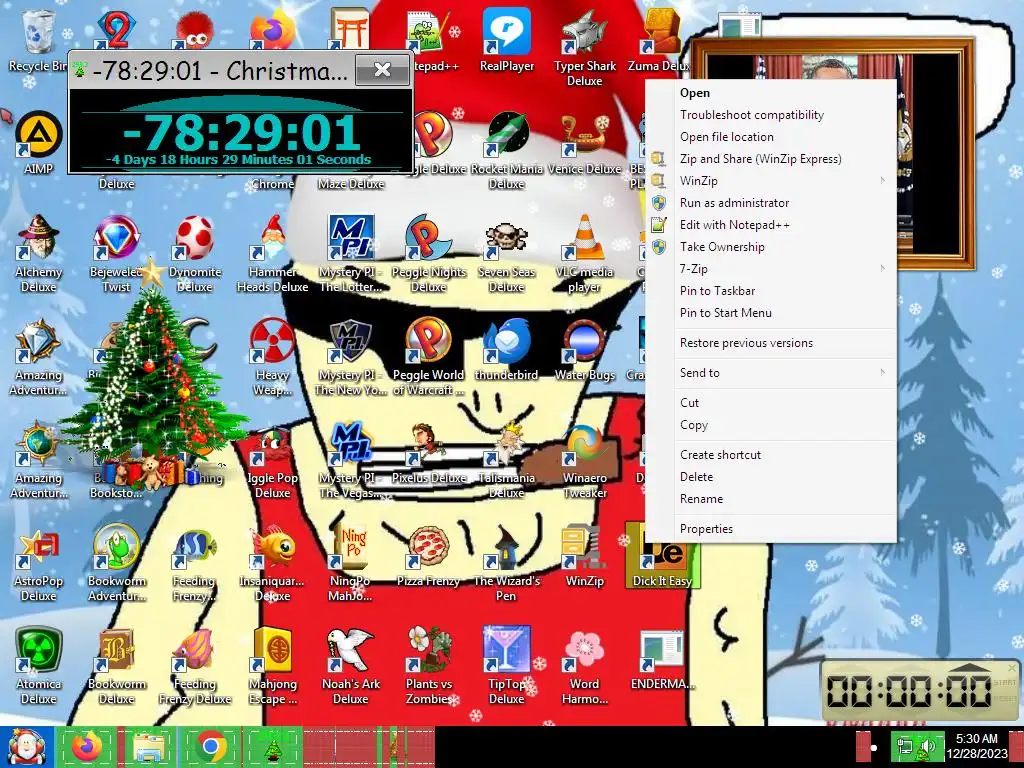Screen dimensions: 1024x768
Task: Launch AIMP from the desktop
Action: (39, 142)
